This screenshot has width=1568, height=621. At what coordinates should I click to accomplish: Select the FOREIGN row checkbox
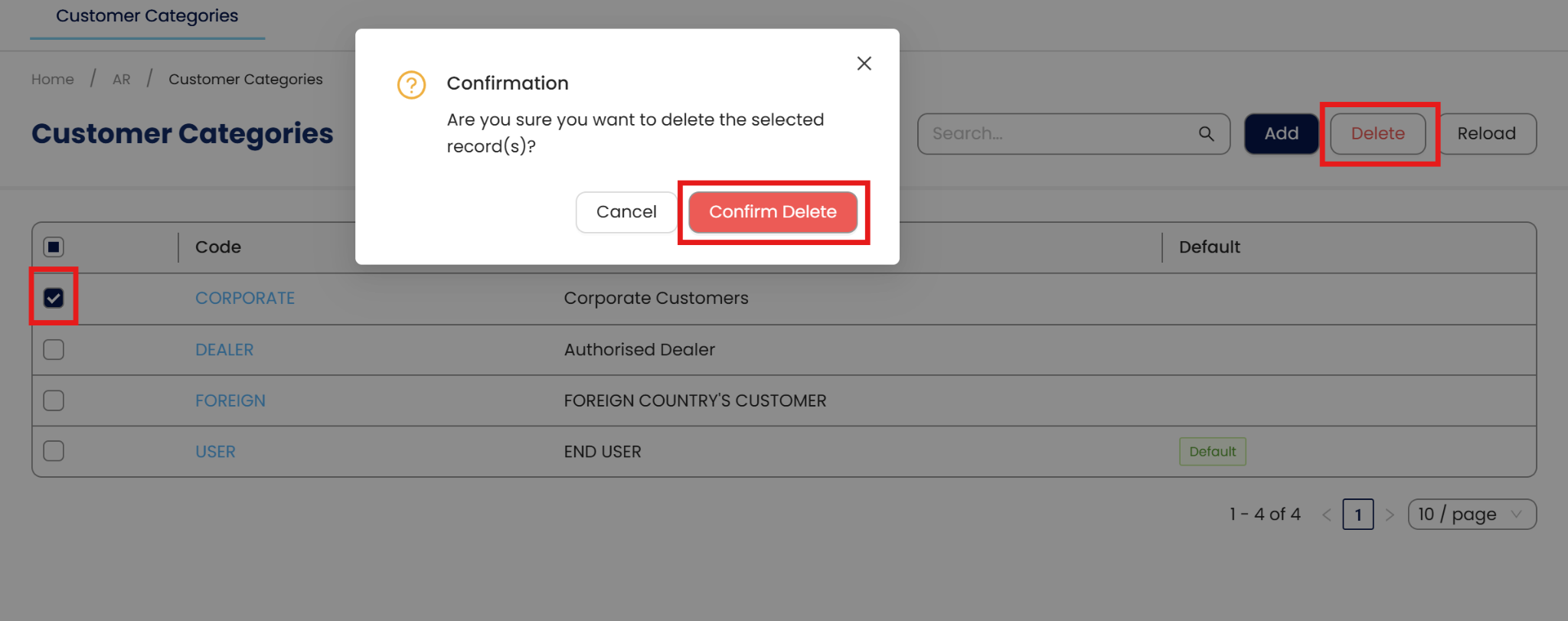click(54, 400)
